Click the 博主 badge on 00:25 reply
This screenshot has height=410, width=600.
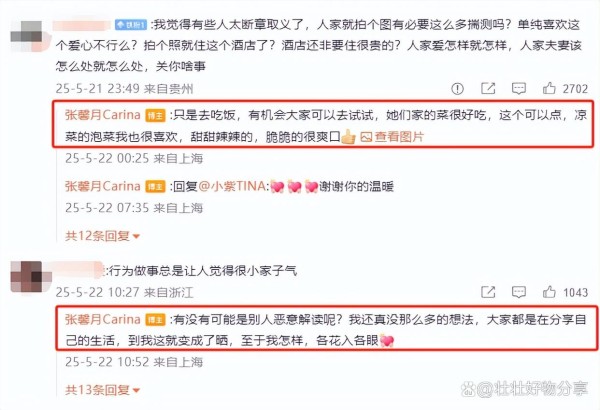tap(155, 115)
